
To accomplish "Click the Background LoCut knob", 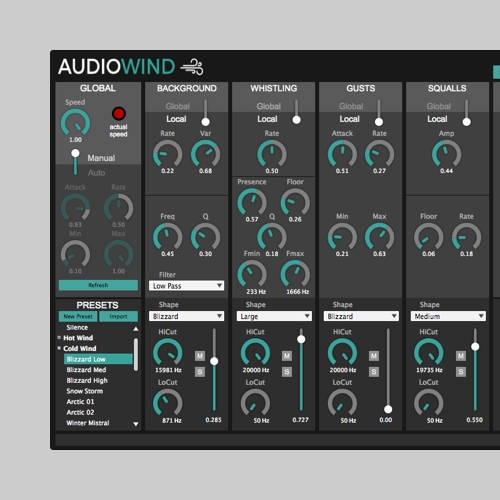I will pos(168,403).
